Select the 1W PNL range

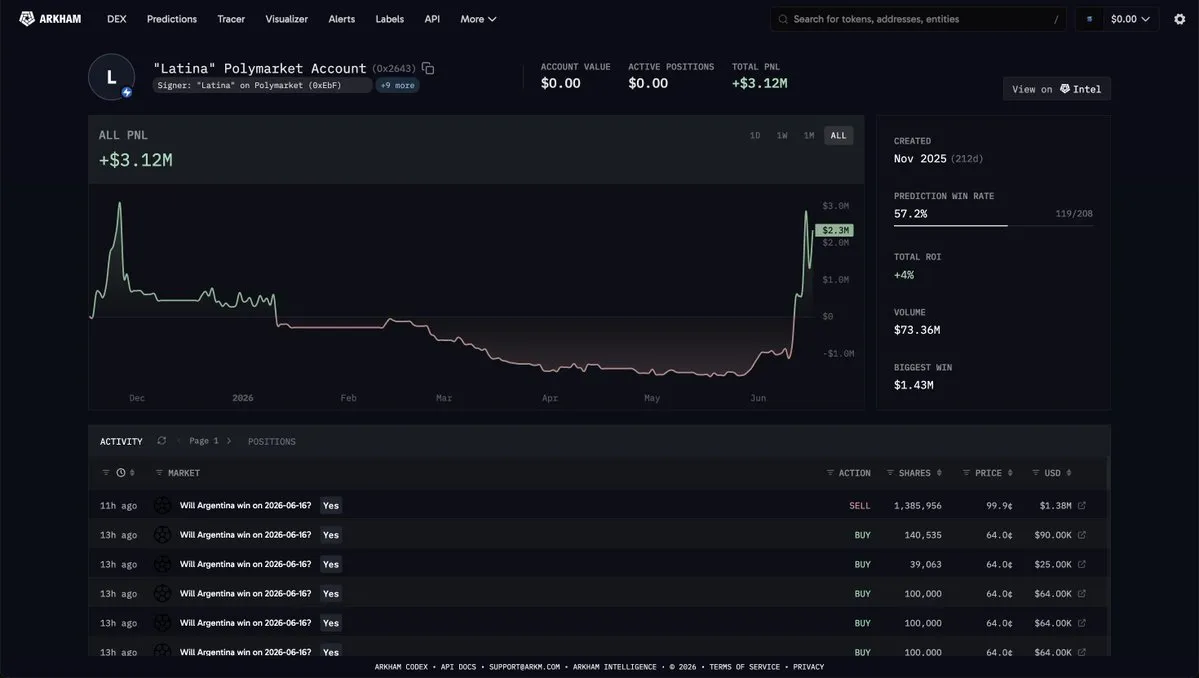[781, 135]
